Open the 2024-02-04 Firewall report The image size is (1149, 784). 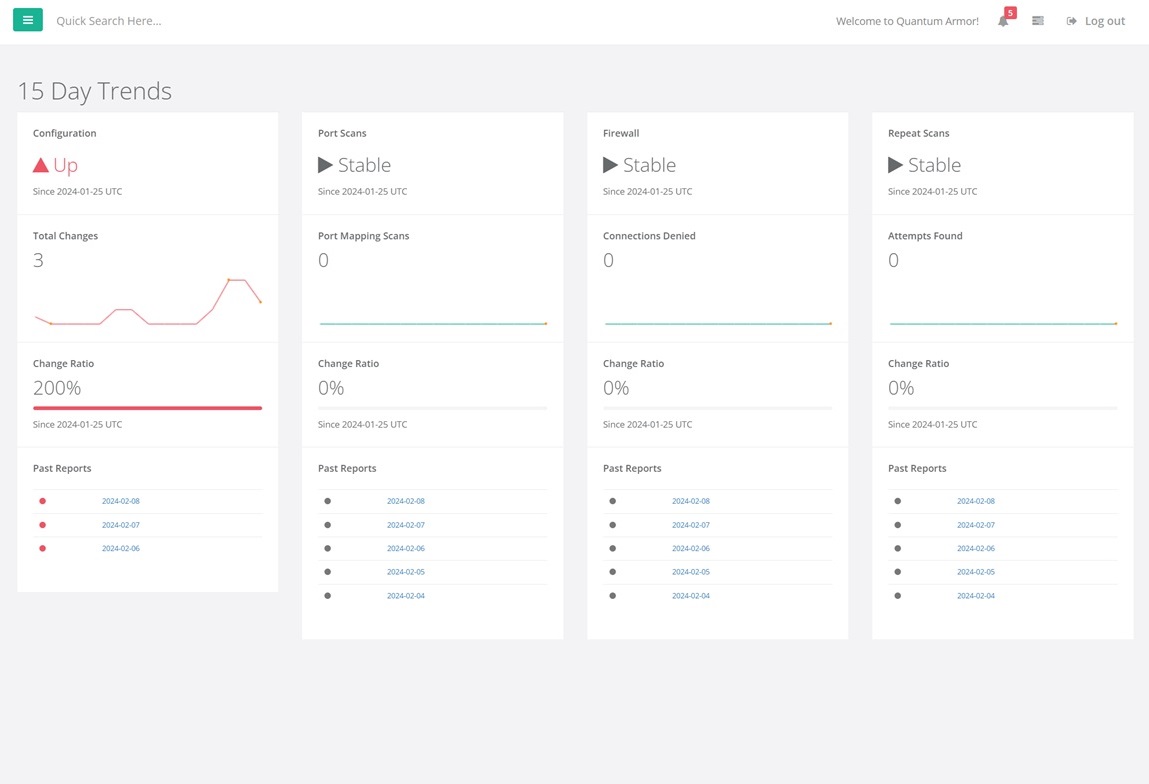point(690,595)
